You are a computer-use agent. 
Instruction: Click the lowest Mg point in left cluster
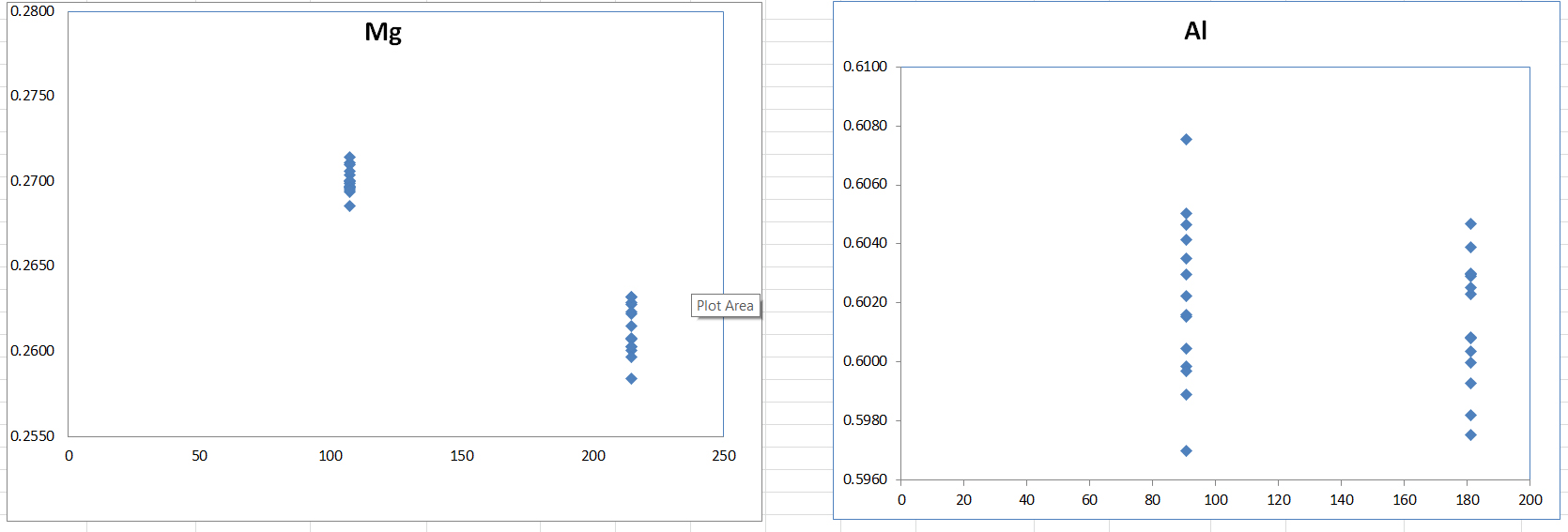tap(349, 206)
